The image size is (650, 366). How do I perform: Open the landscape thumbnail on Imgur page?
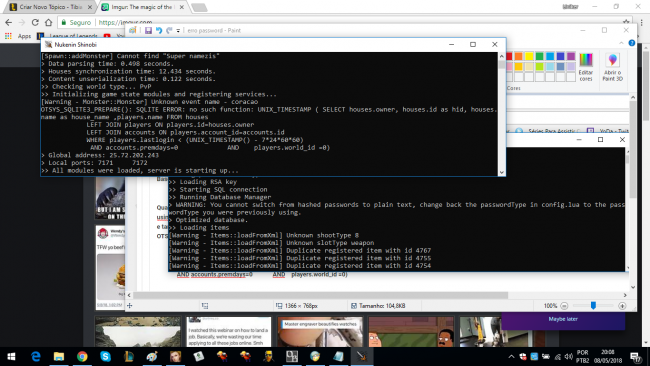(x=138, y=332)
